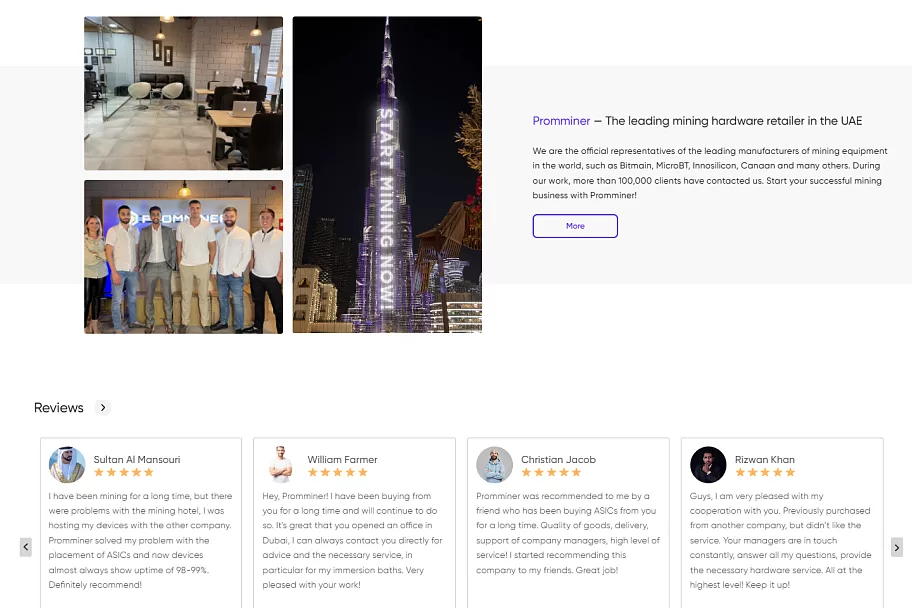Image resolution: width=912 pixels, height=608 pixels.
Task: Click heading 'The leading mining hardware retailer'
Action: click(733, 121)
